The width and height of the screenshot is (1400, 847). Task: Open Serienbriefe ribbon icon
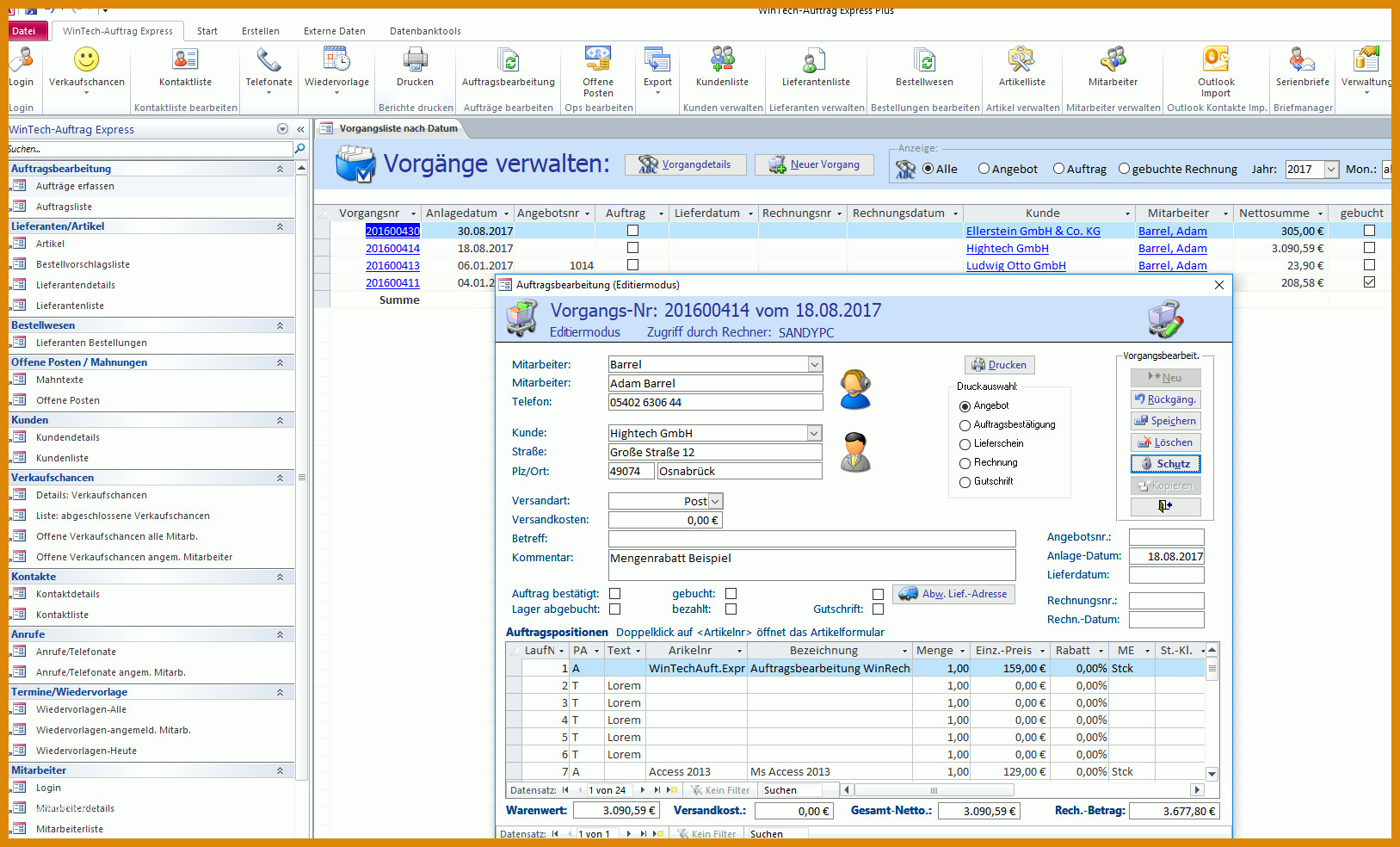pos(1302,59)
